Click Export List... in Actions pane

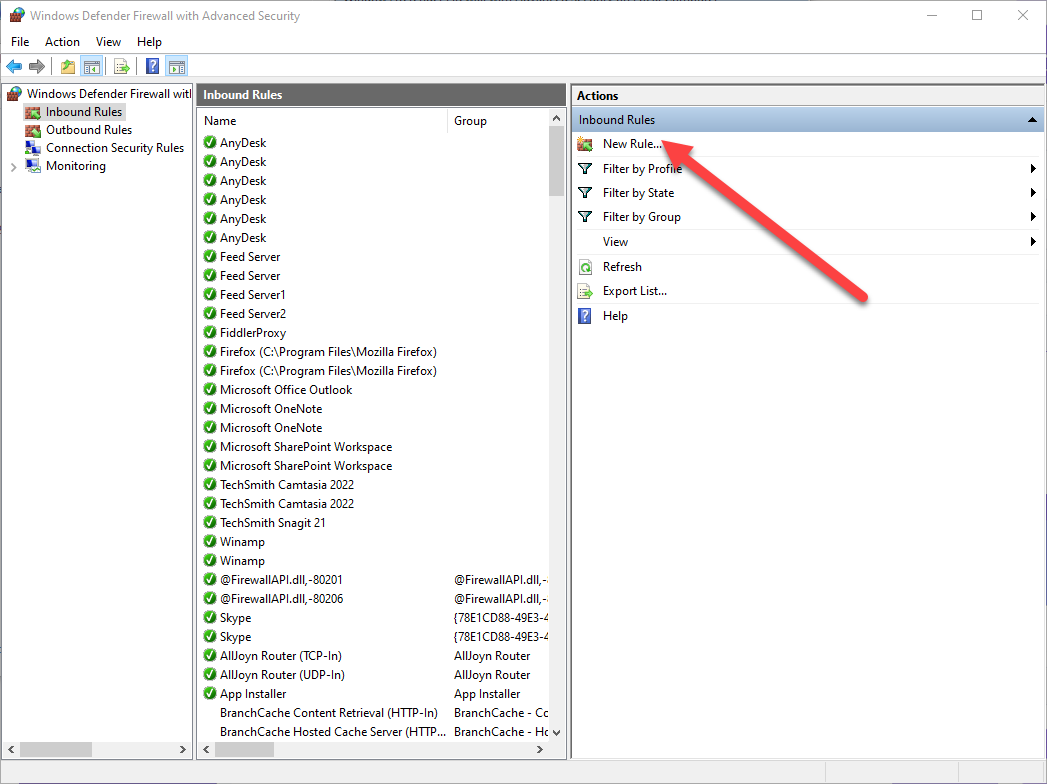tap(634, 291)
